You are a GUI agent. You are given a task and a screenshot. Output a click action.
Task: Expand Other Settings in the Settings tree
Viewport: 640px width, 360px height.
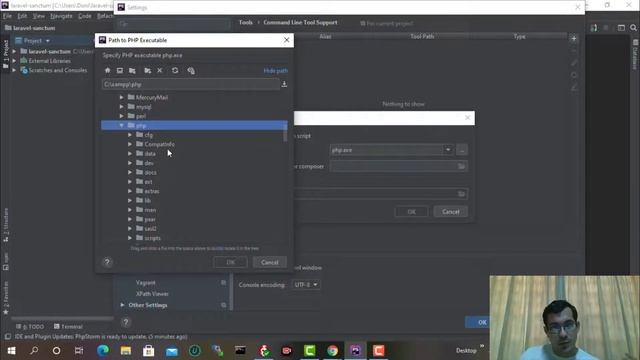click(x=122, y=305)
